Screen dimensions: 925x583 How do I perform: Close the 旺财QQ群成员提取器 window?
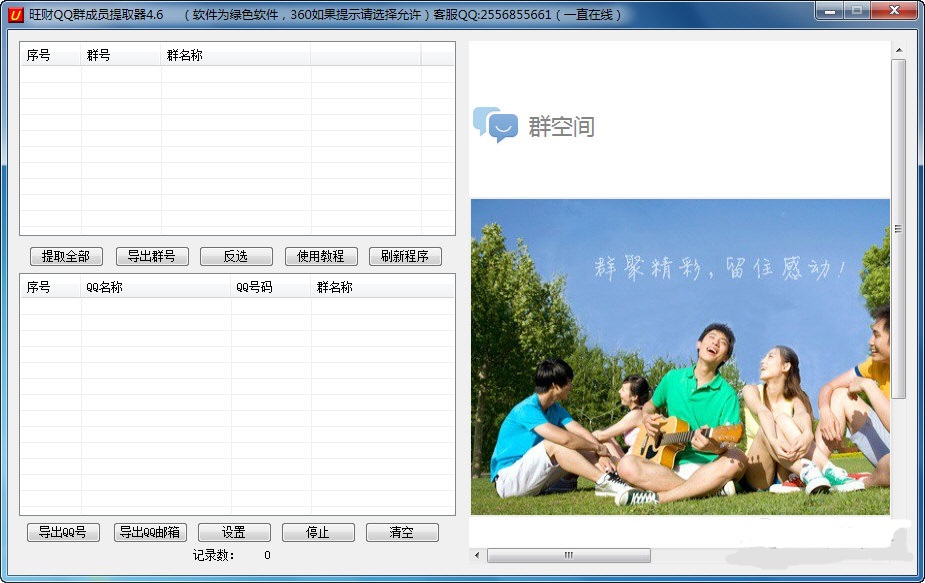coord(894,11)
